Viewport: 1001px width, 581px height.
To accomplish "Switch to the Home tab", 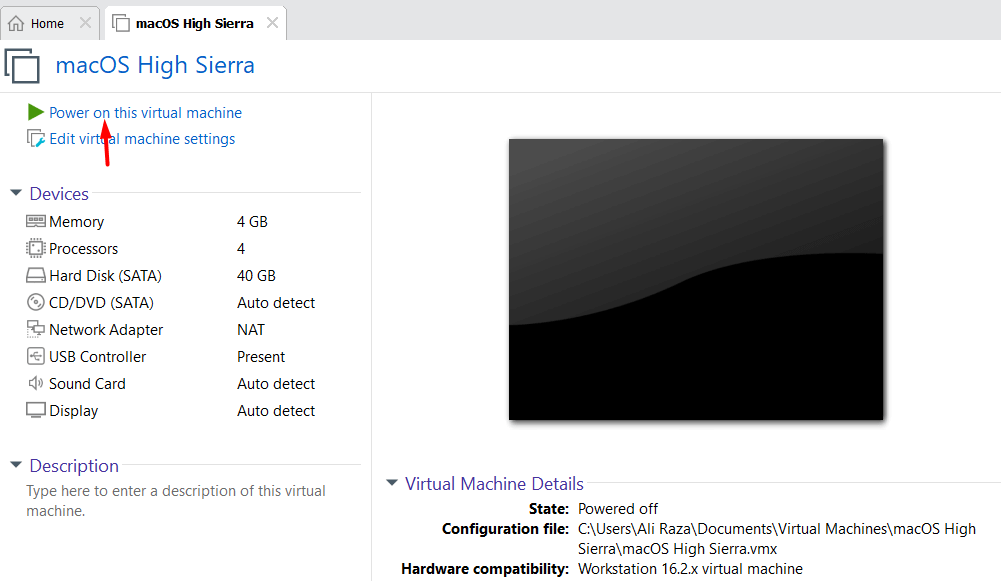I will pyautogui.click(x=38, y=23).
